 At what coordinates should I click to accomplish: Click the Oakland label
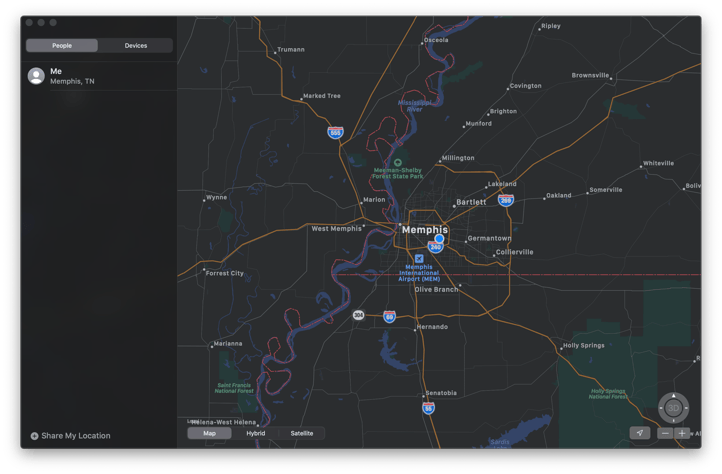click(559, 195)
